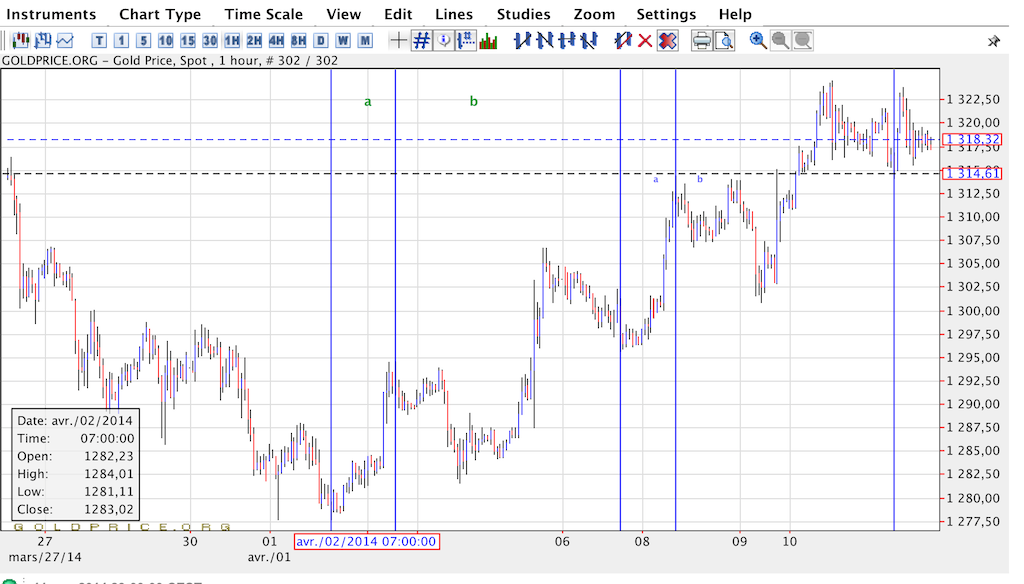This screenshot has height=584, width=1024.
Task: Toggle the crosshair cursor tool
Action: tap(398, 41)
